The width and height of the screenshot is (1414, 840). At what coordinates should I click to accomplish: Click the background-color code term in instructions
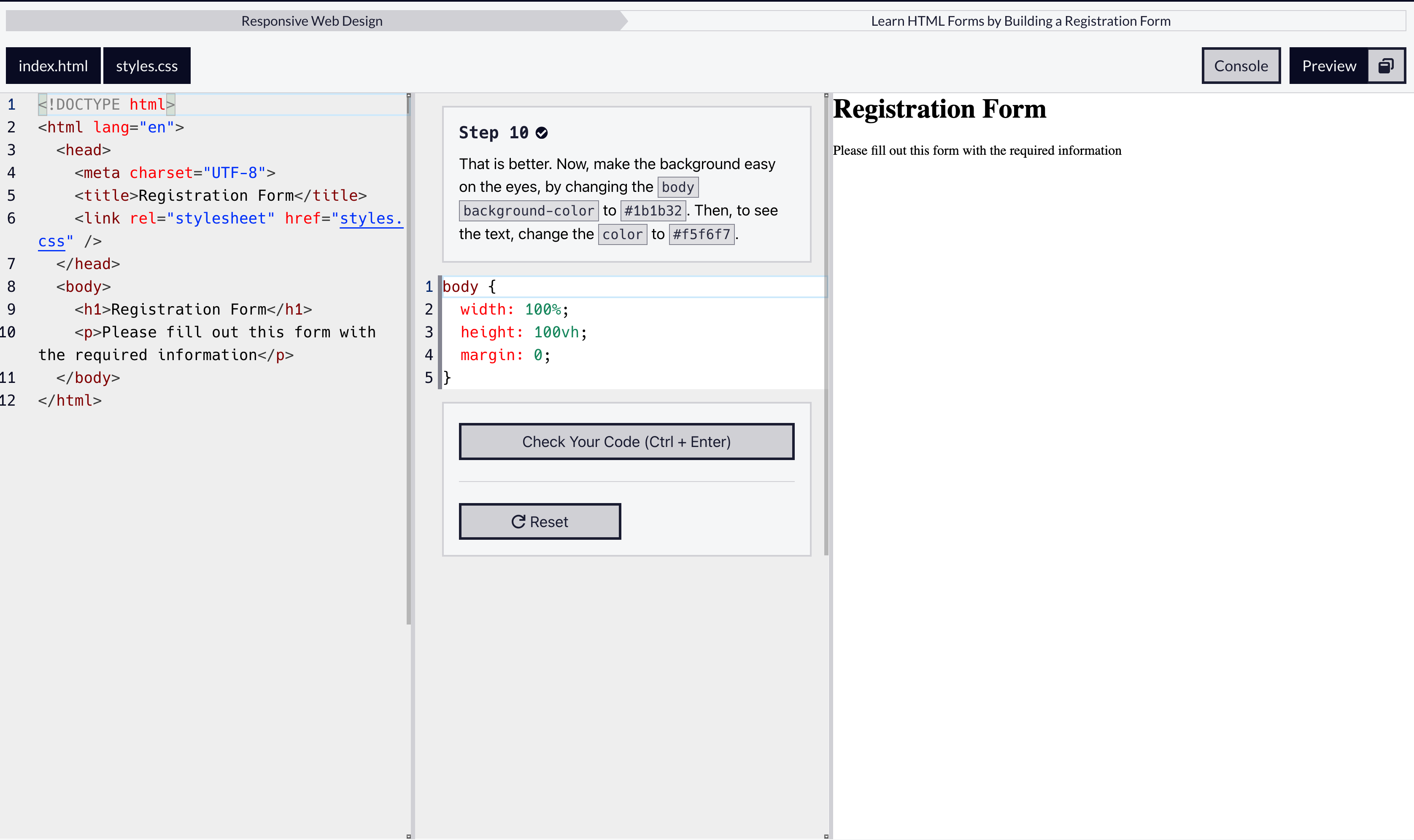(528, 210)
